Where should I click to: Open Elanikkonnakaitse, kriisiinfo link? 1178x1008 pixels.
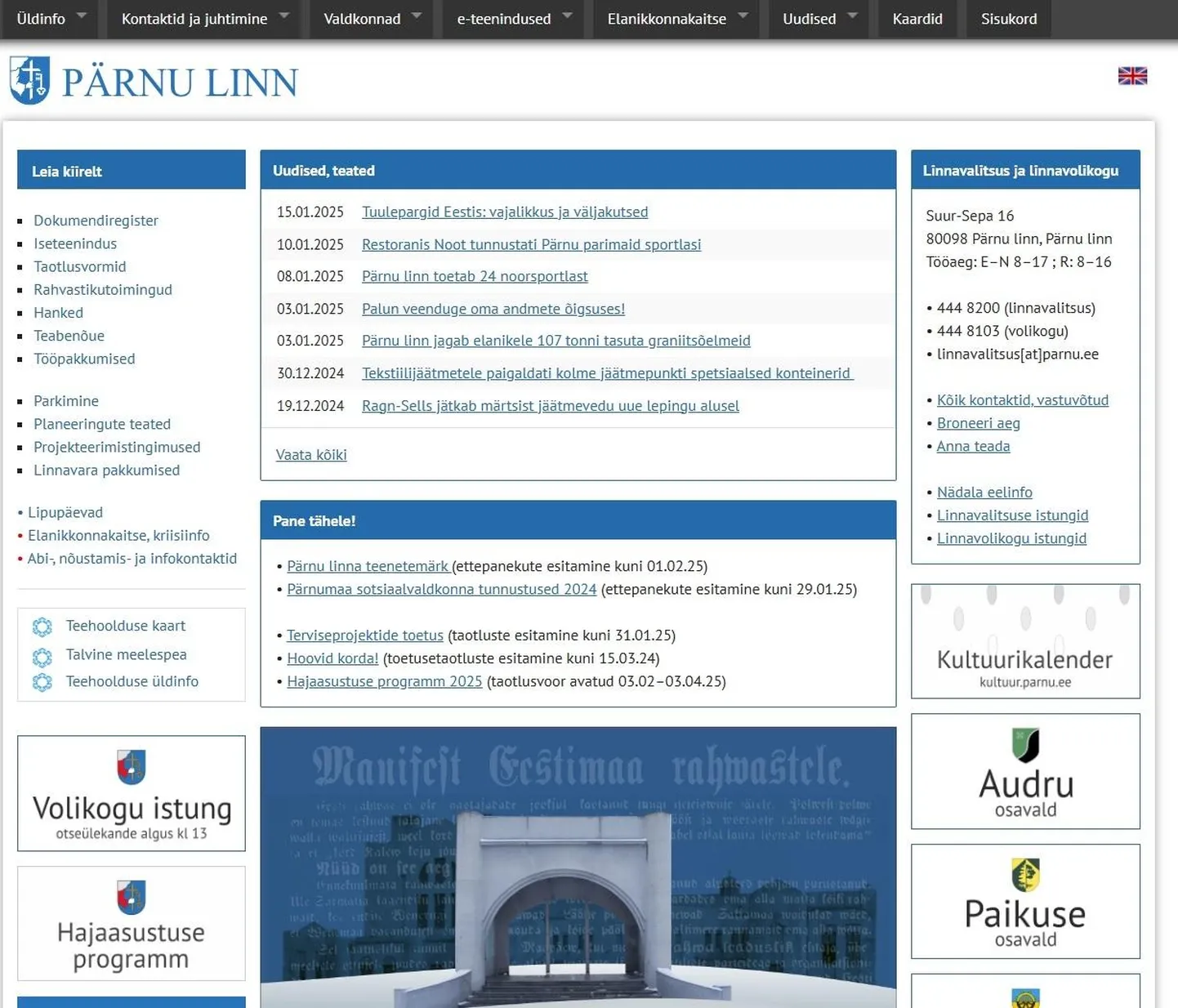tap(118, 535)
